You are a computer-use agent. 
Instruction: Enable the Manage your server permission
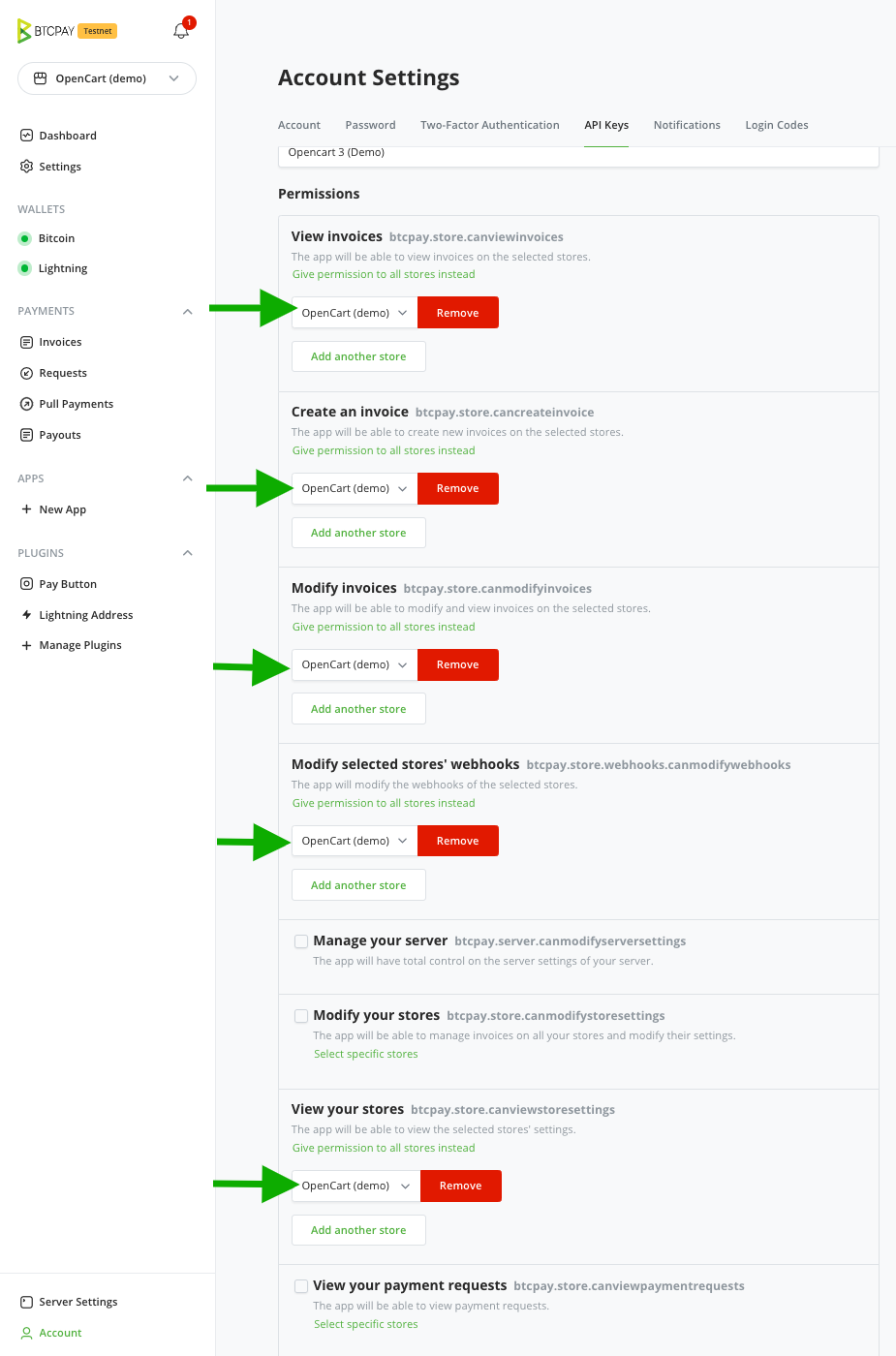tap(301, 940)
